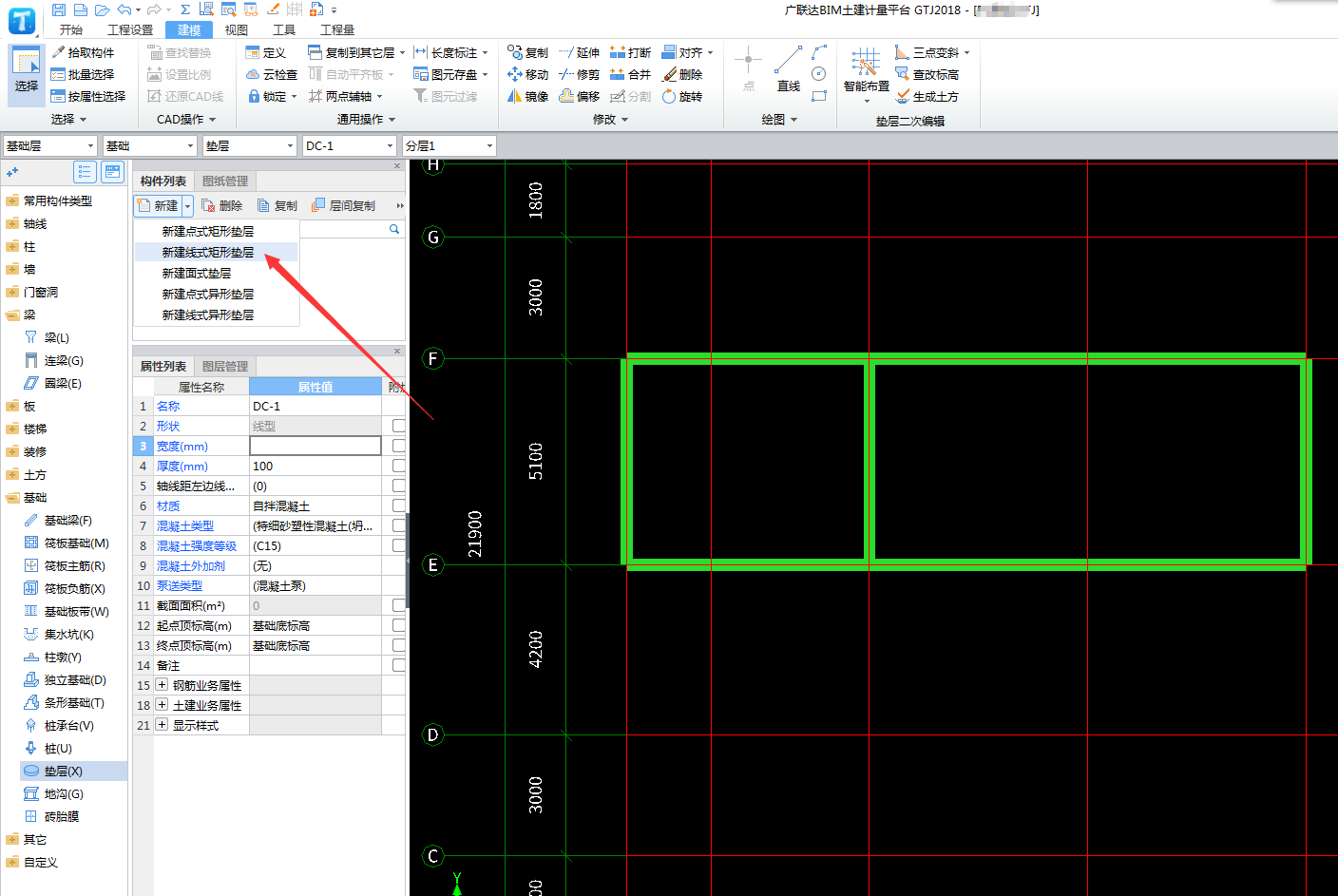Click the 宽度(mm) value input field
This screenshot has width=1338, height=896.
315,446
